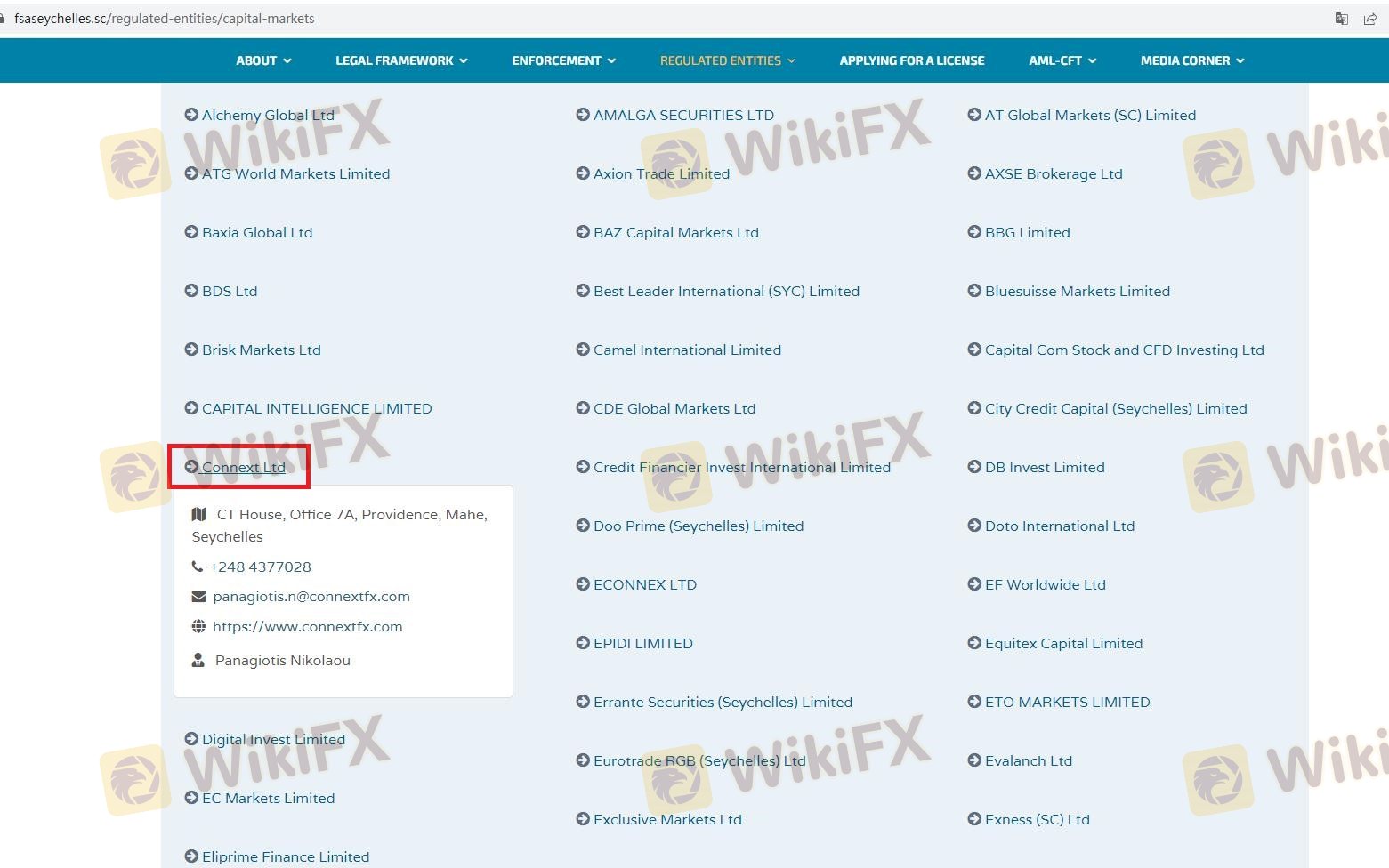The height and width of the screenshot is (868, 1389).
Task: Click arrow icon beside Doto International Ltd
Action: click(x=974, y=526)
